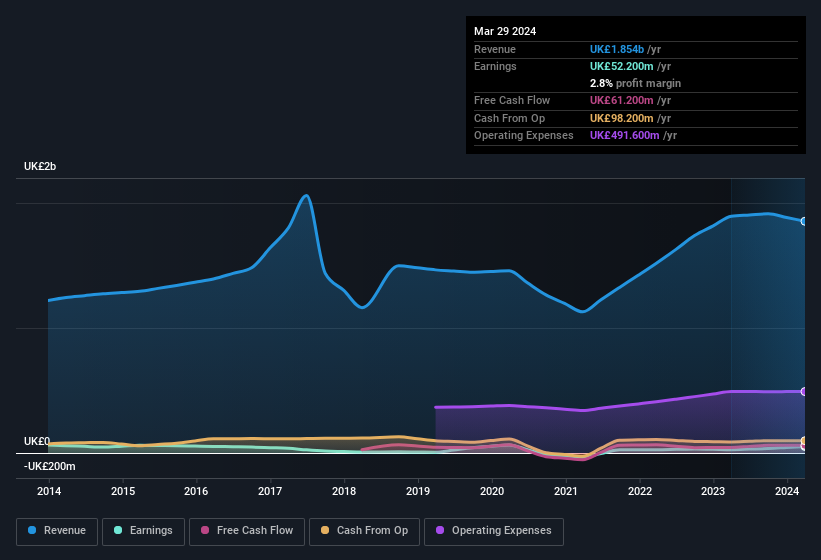
Task: Click the Revenue endpoint marker on chart
Action: pos(803,221)
